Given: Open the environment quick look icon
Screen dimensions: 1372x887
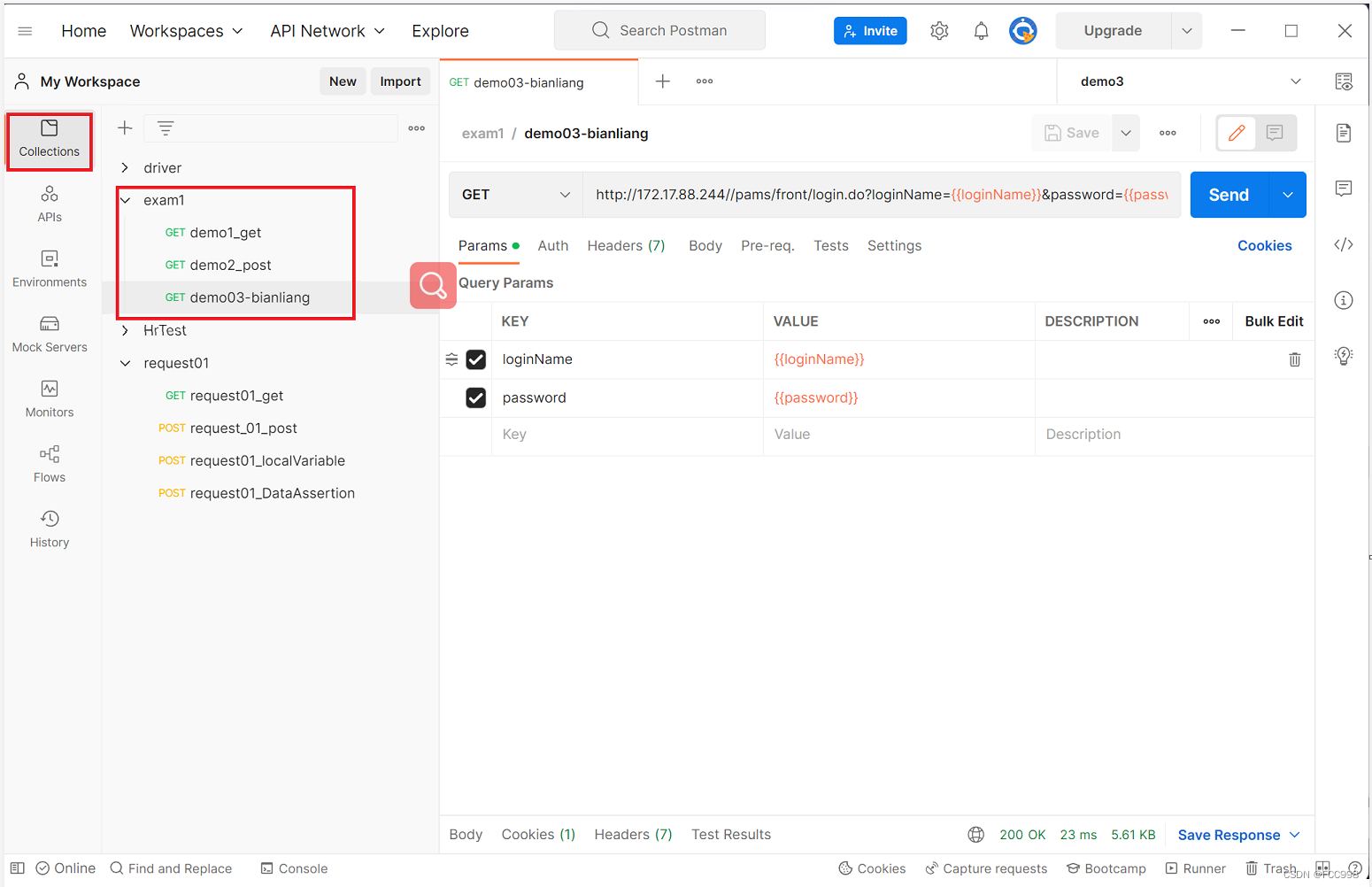Looking at the screenshot, I should click(1344, 81).
